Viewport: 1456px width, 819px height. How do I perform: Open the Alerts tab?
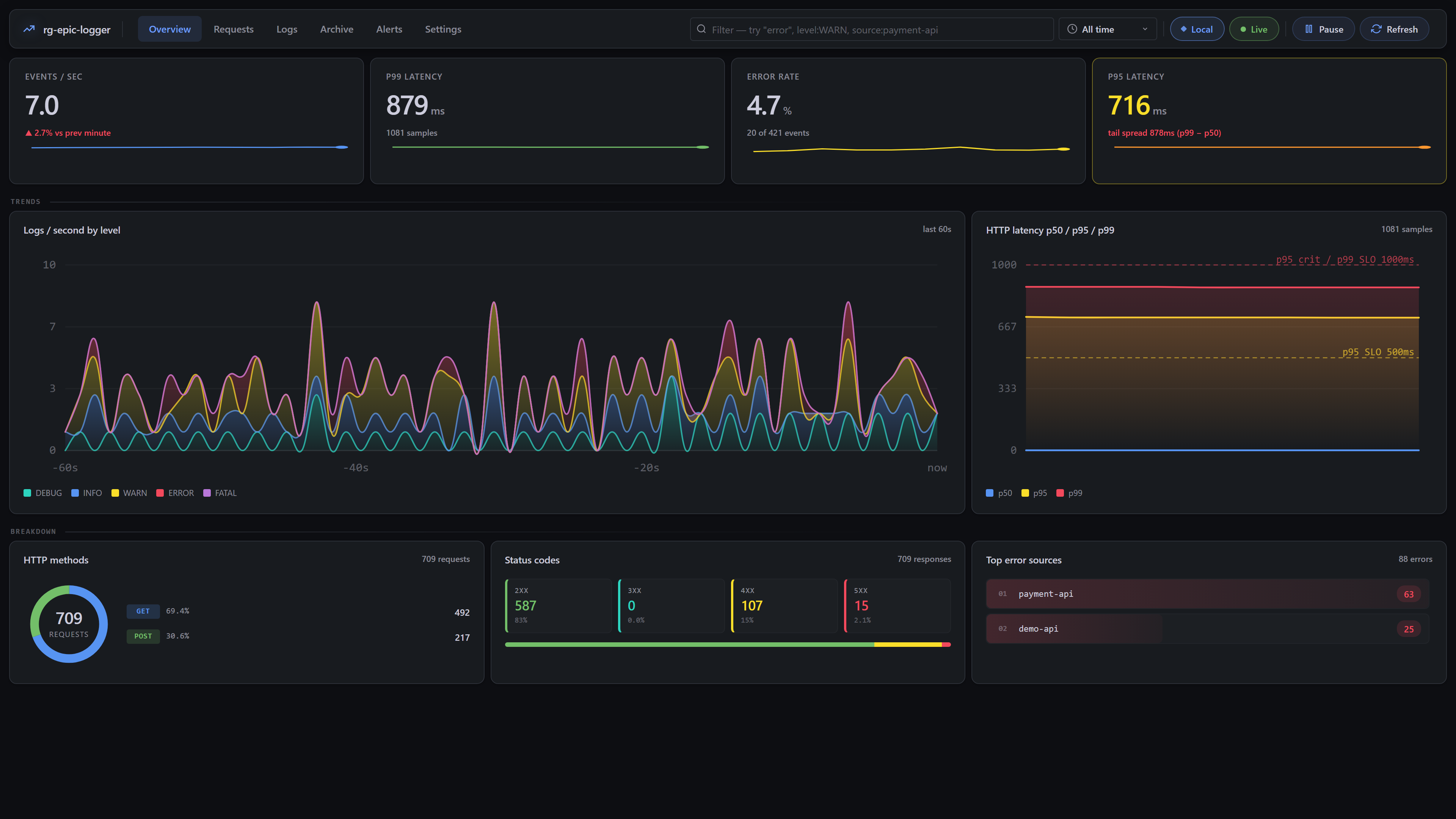tap(389, 29)
